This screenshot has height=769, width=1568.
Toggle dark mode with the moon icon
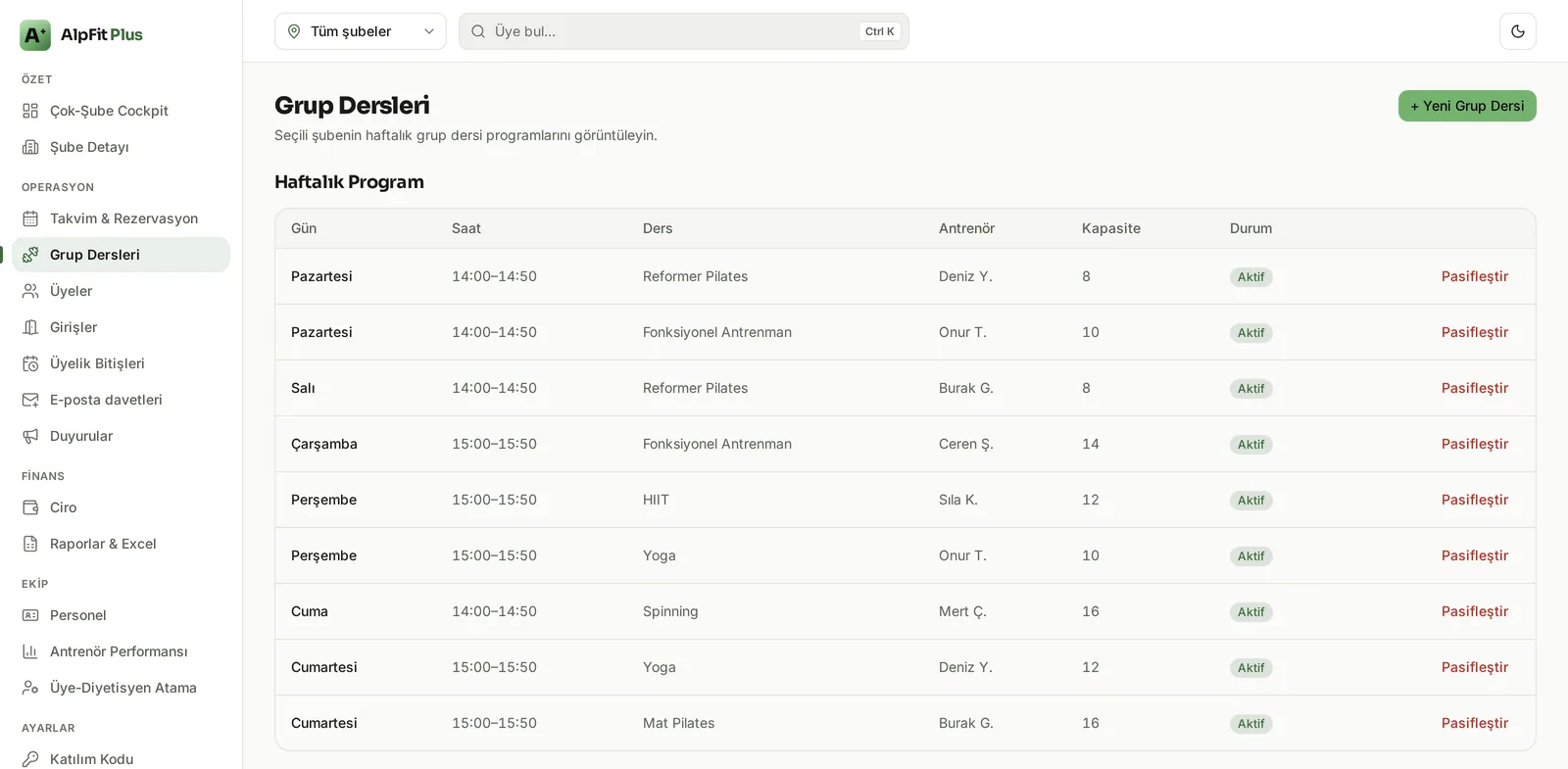(1518, 31)
